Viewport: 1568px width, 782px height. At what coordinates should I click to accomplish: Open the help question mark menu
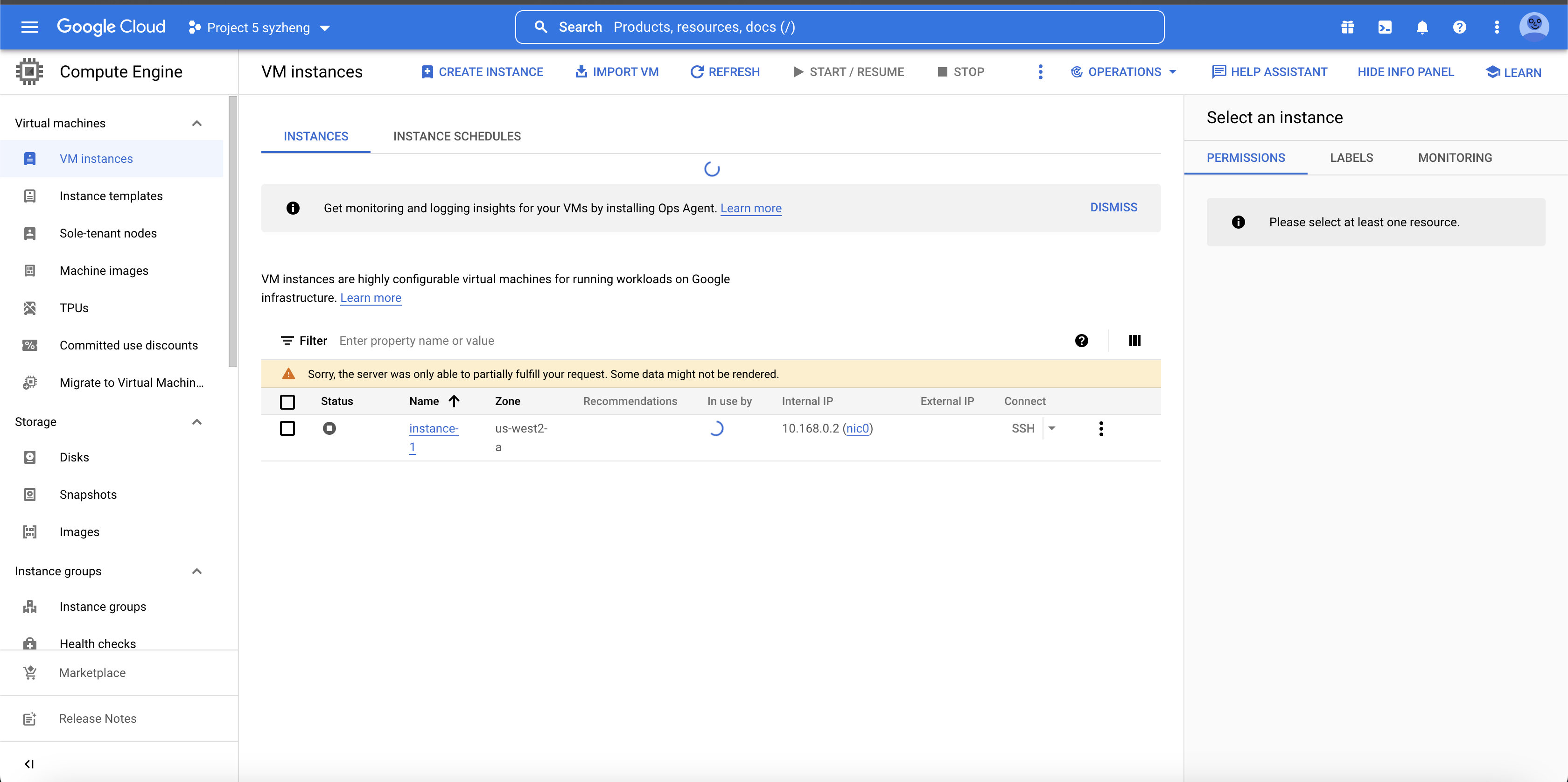click(1459, 27)
